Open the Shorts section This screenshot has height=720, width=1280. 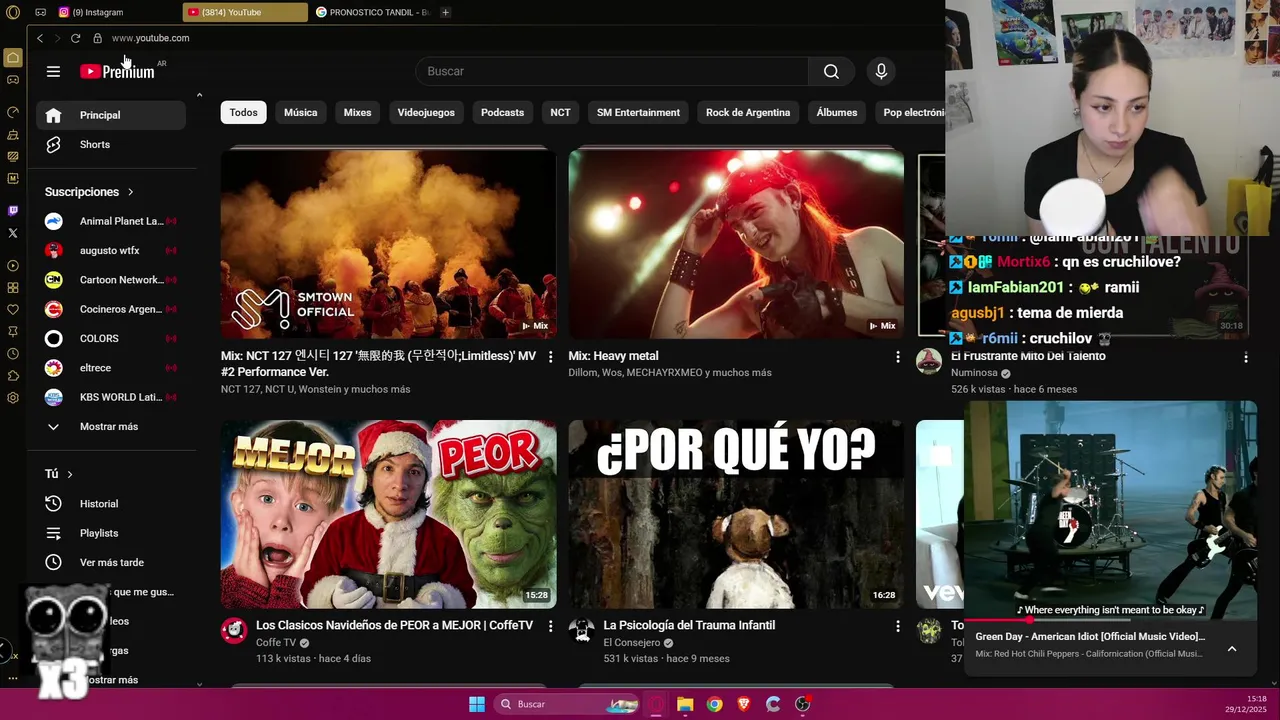point(111,145)
